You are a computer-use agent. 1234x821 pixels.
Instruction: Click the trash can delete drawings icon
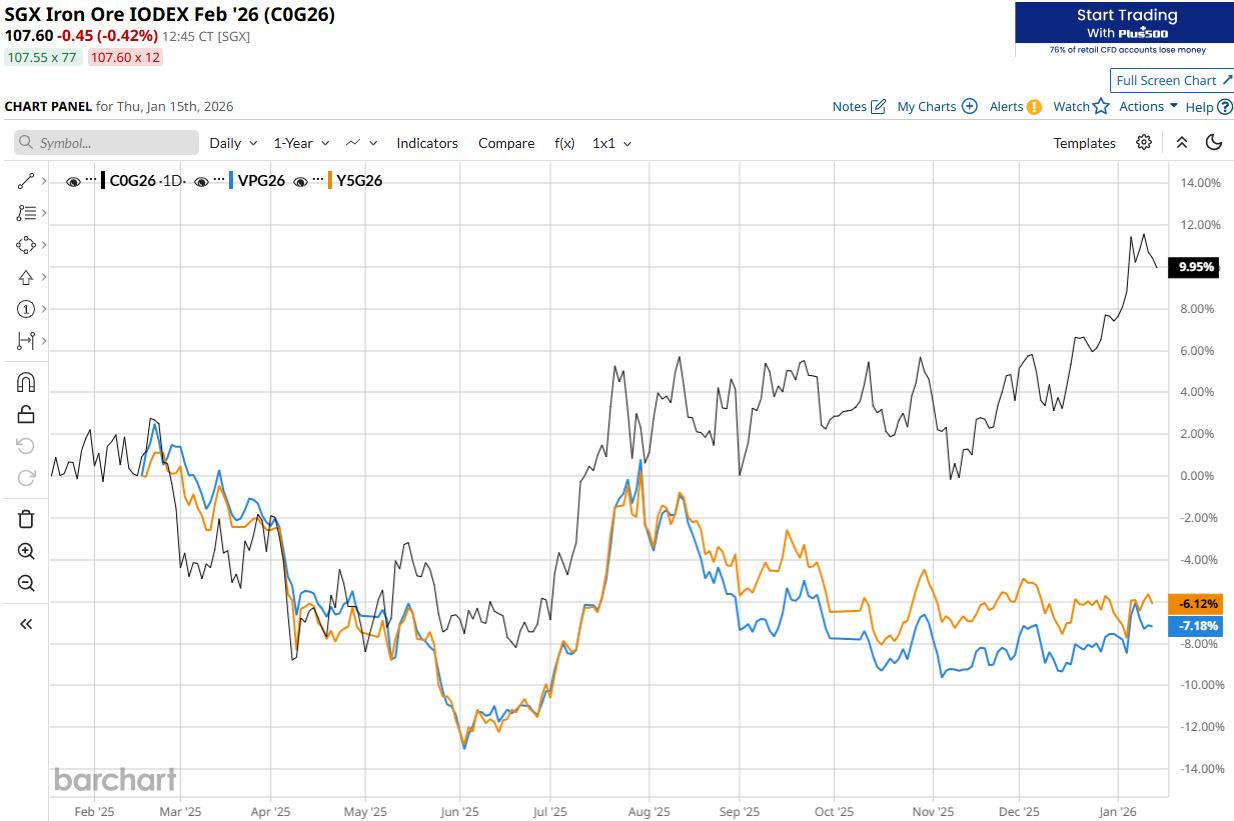26,518
